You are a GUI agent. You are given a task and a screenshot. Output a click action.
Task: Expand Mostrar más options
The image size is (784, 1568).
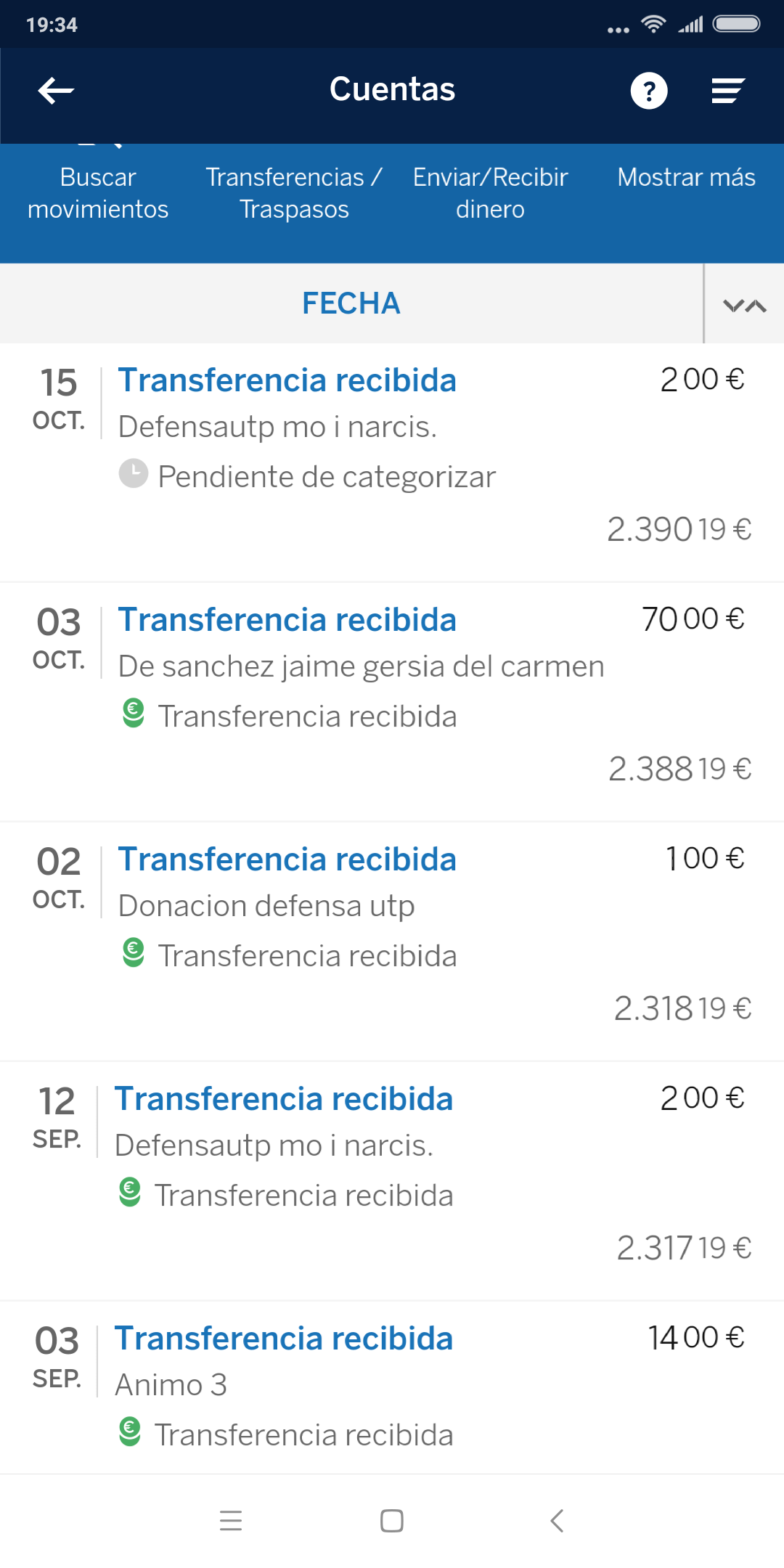(x=686, y=178)
